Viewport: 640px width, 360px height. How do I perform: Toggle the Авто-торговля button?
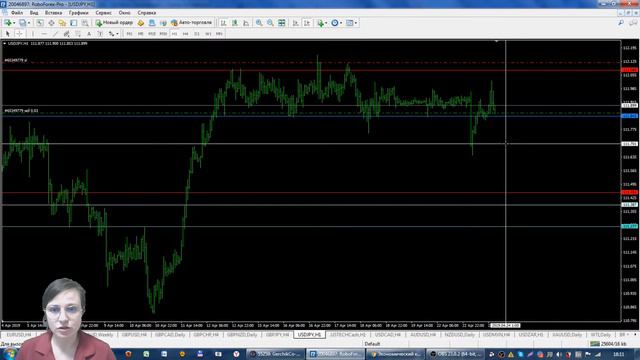tap(191, 23)
